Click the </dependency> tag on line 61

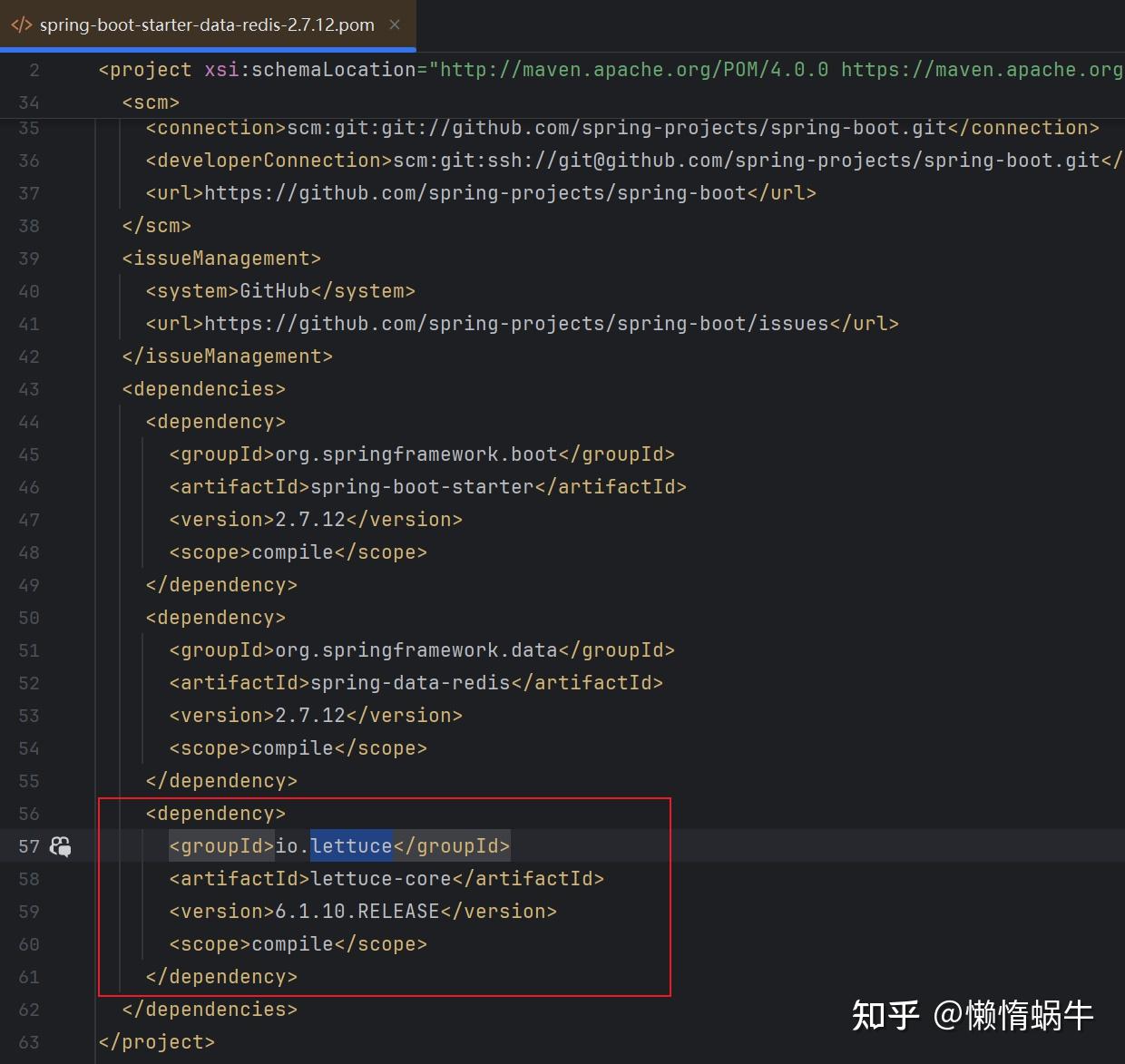tap(221, 977)
